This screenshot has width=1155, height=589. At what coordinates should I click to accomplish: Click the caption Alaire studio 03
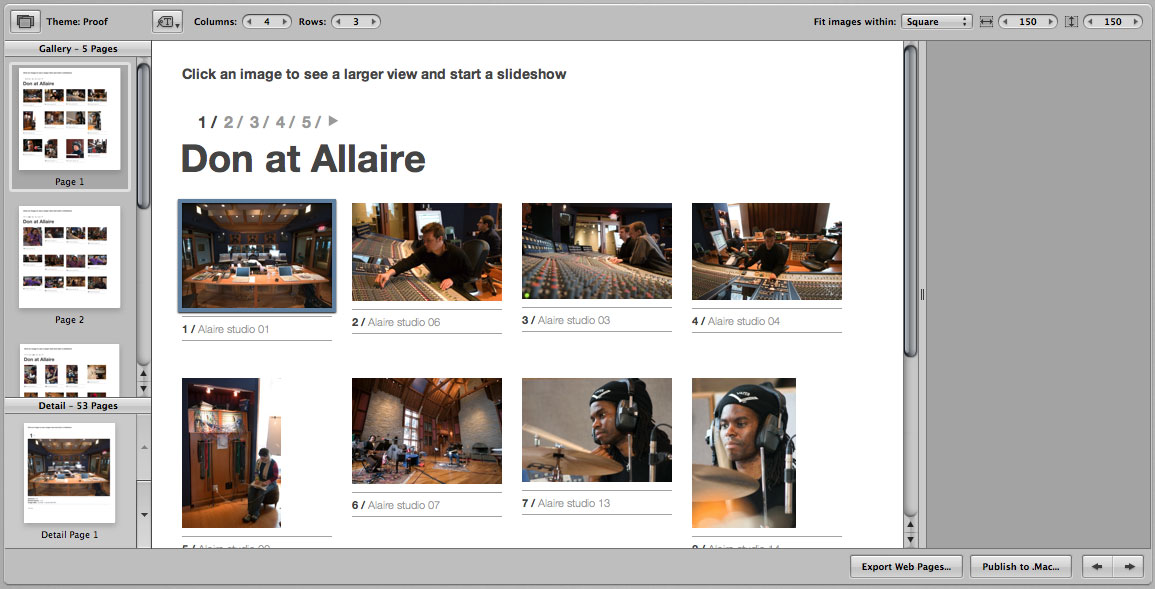[x=574, y=320]
